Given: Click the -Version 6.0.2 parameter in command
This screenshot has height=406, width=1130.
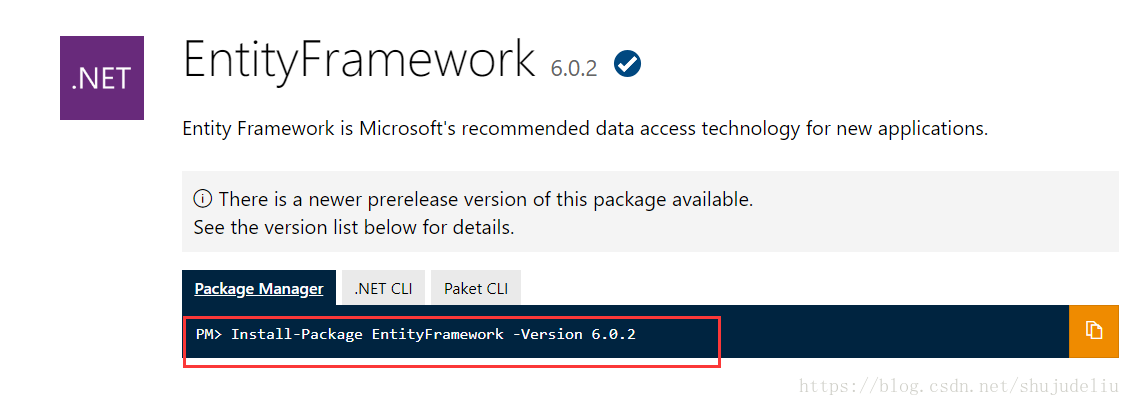Looking at the screenshot, I should point(574,335).
